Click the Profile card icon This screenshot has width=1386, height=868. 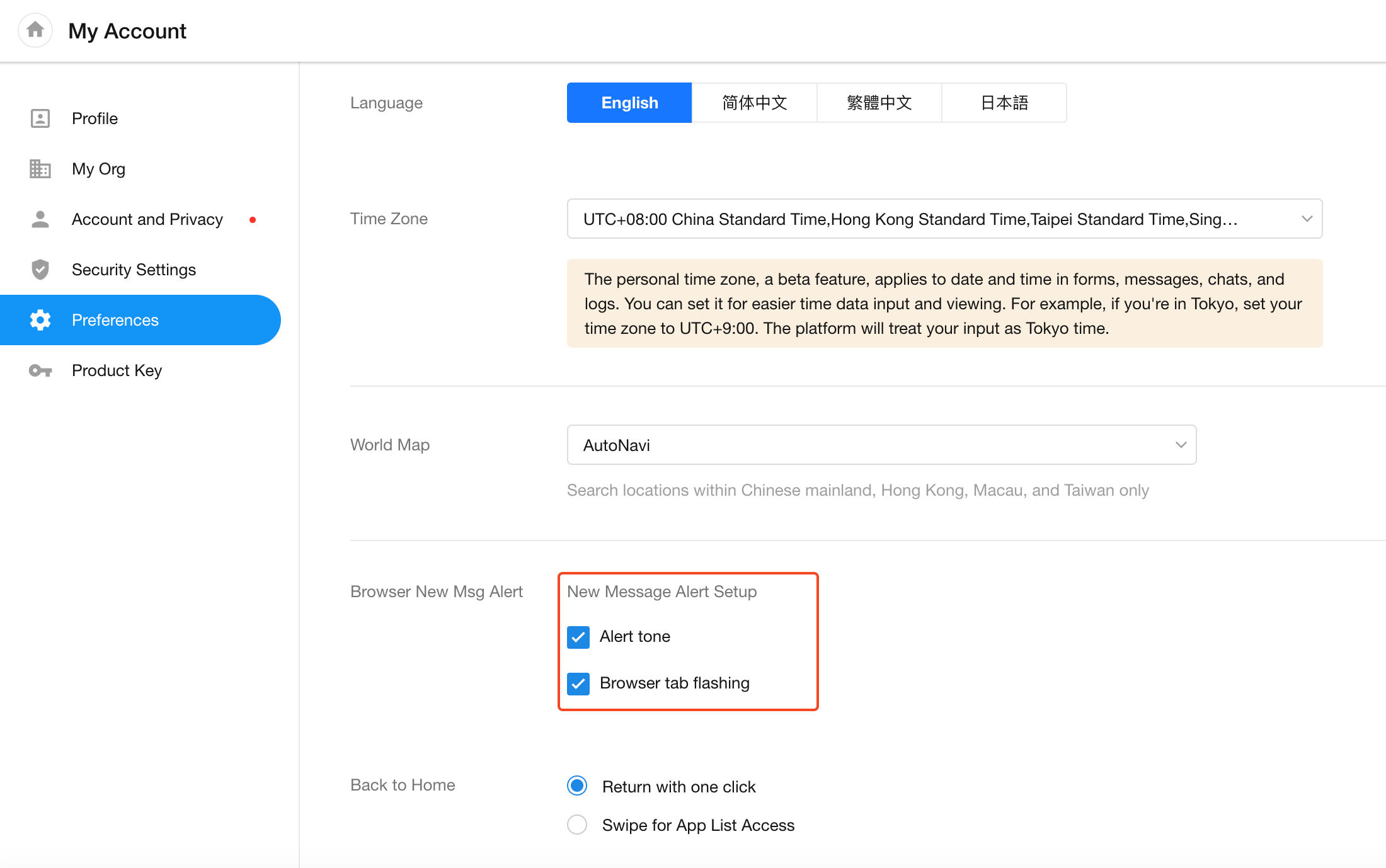[40, 118]
